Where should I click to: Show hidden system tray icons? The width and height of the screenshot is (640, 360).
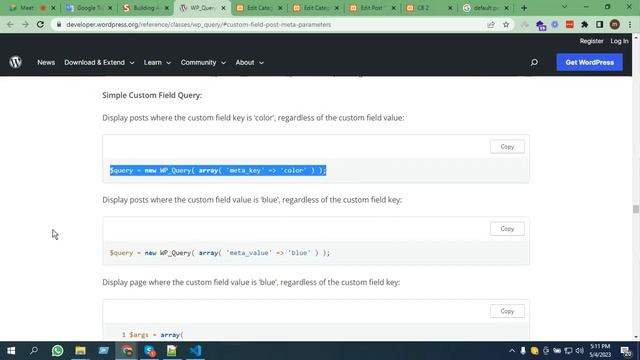tap(512, 351)
